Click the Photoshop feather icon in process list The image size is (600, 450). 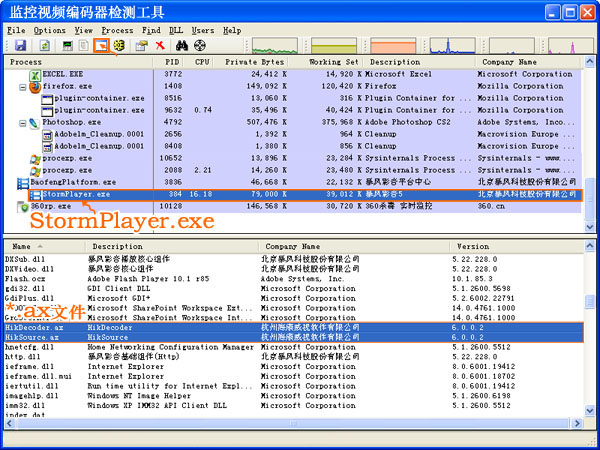(35, 123)
